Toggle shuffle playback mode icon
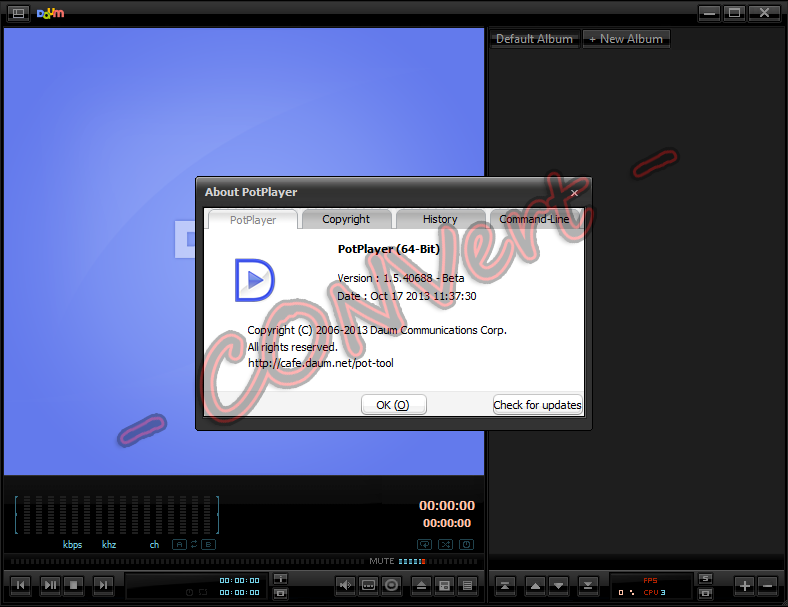This screenshot has height=607, width=788. 445,544
